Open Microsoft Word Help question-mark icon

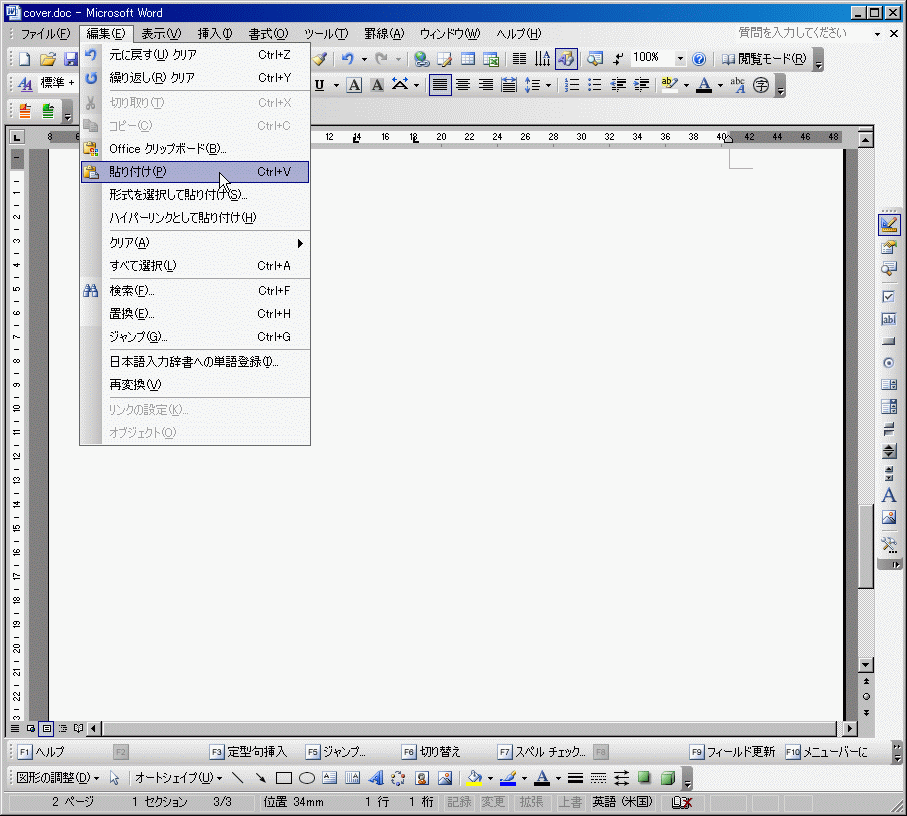(x=699, y=59)
